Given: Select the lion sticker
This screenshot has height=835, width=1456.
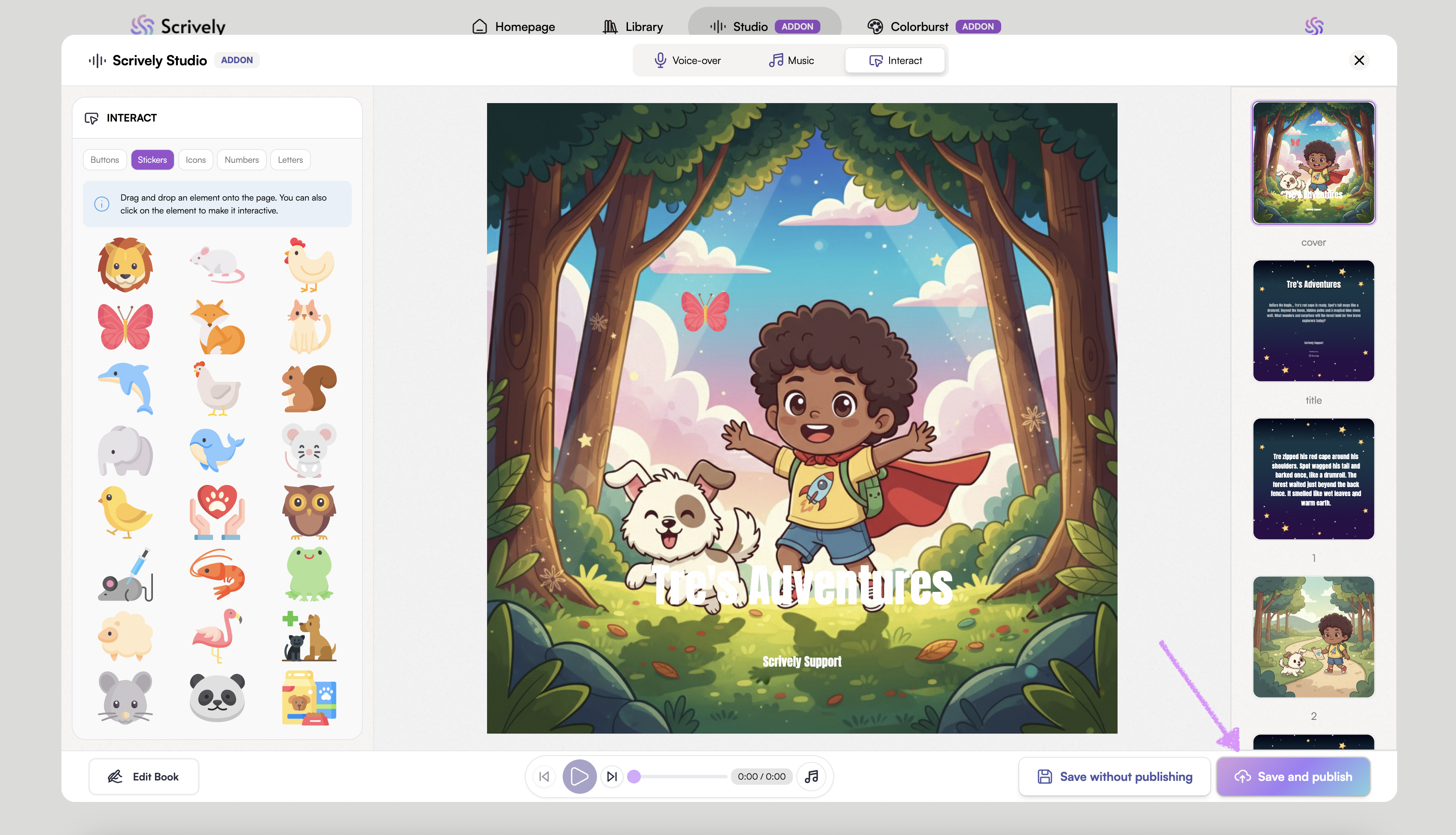Looking at the screenshot, I should click(x=125, y=265).
